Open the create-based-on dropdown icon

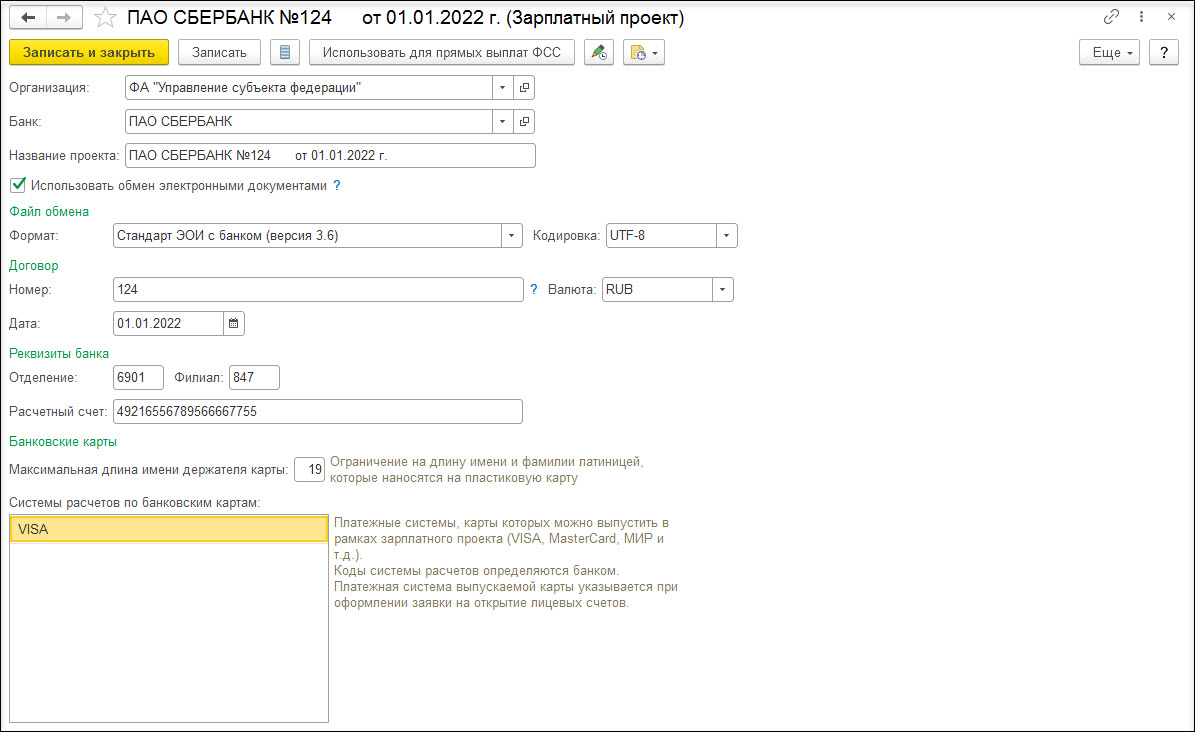(x=644, y=53)
